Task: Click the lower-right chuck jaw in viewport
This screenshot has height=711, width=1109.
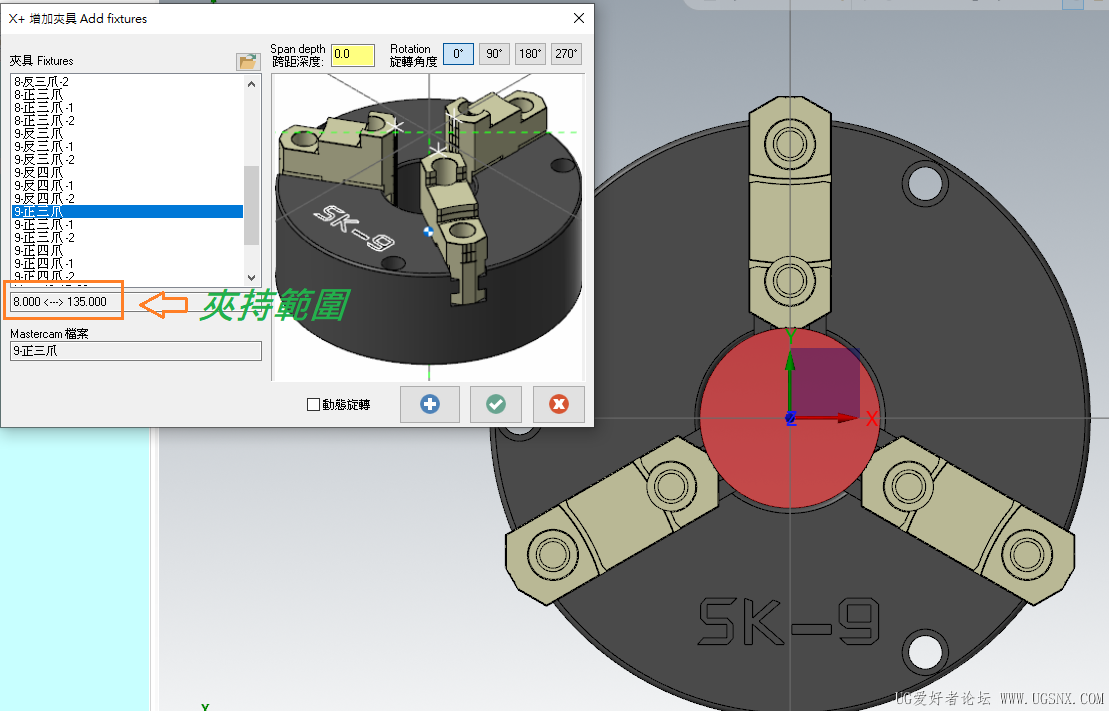Action: coord(968,520)
